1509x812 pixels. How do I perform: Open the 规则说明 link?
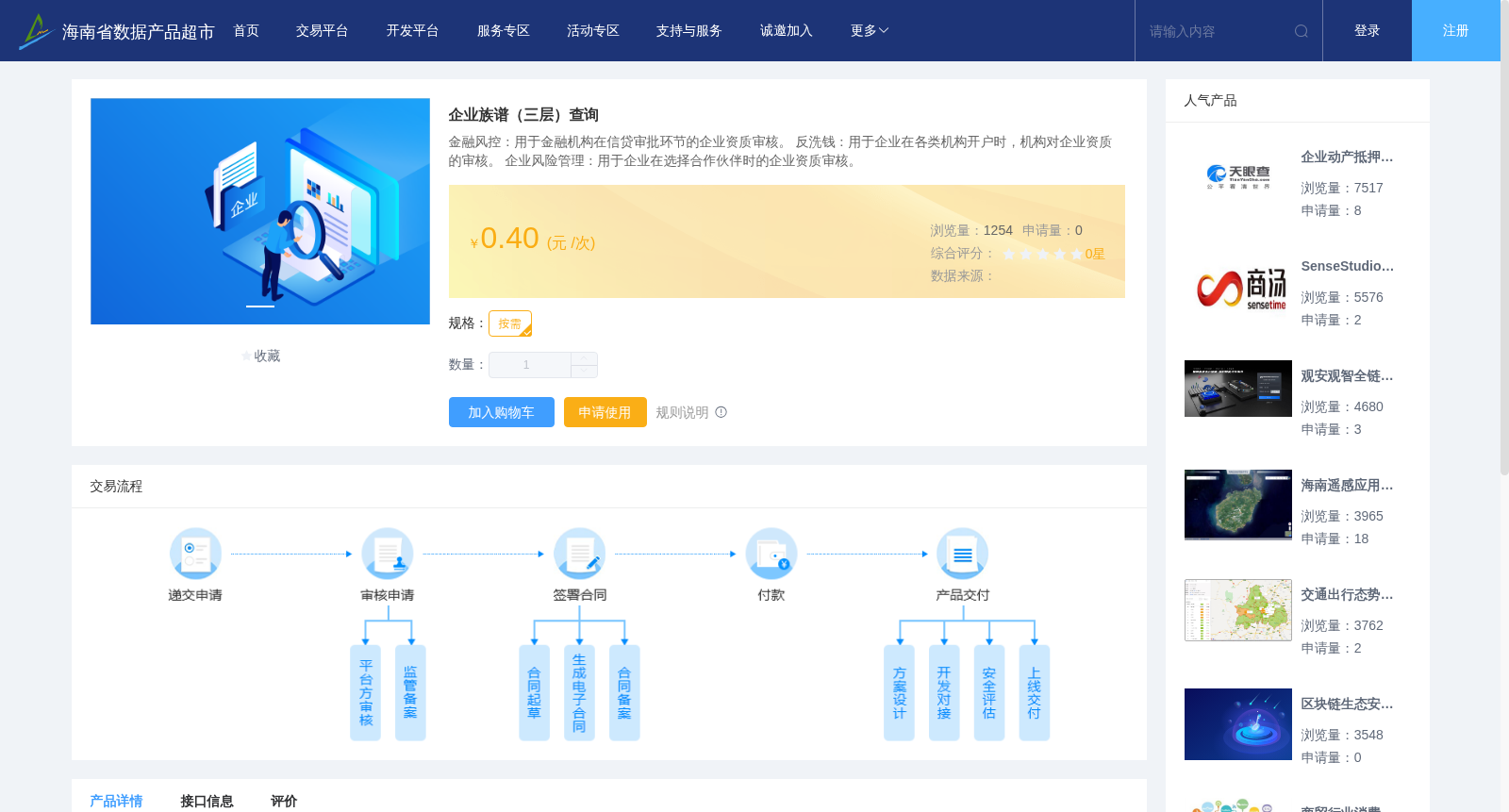point(682,412)
